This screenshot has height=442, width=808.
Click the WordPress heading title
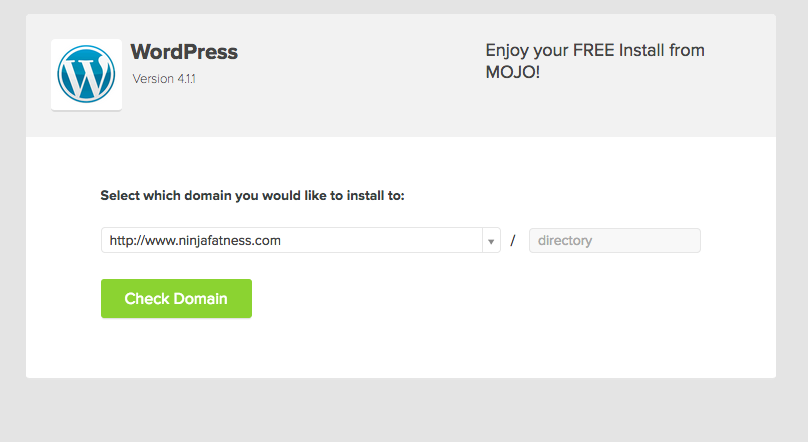tap(184, 52)
